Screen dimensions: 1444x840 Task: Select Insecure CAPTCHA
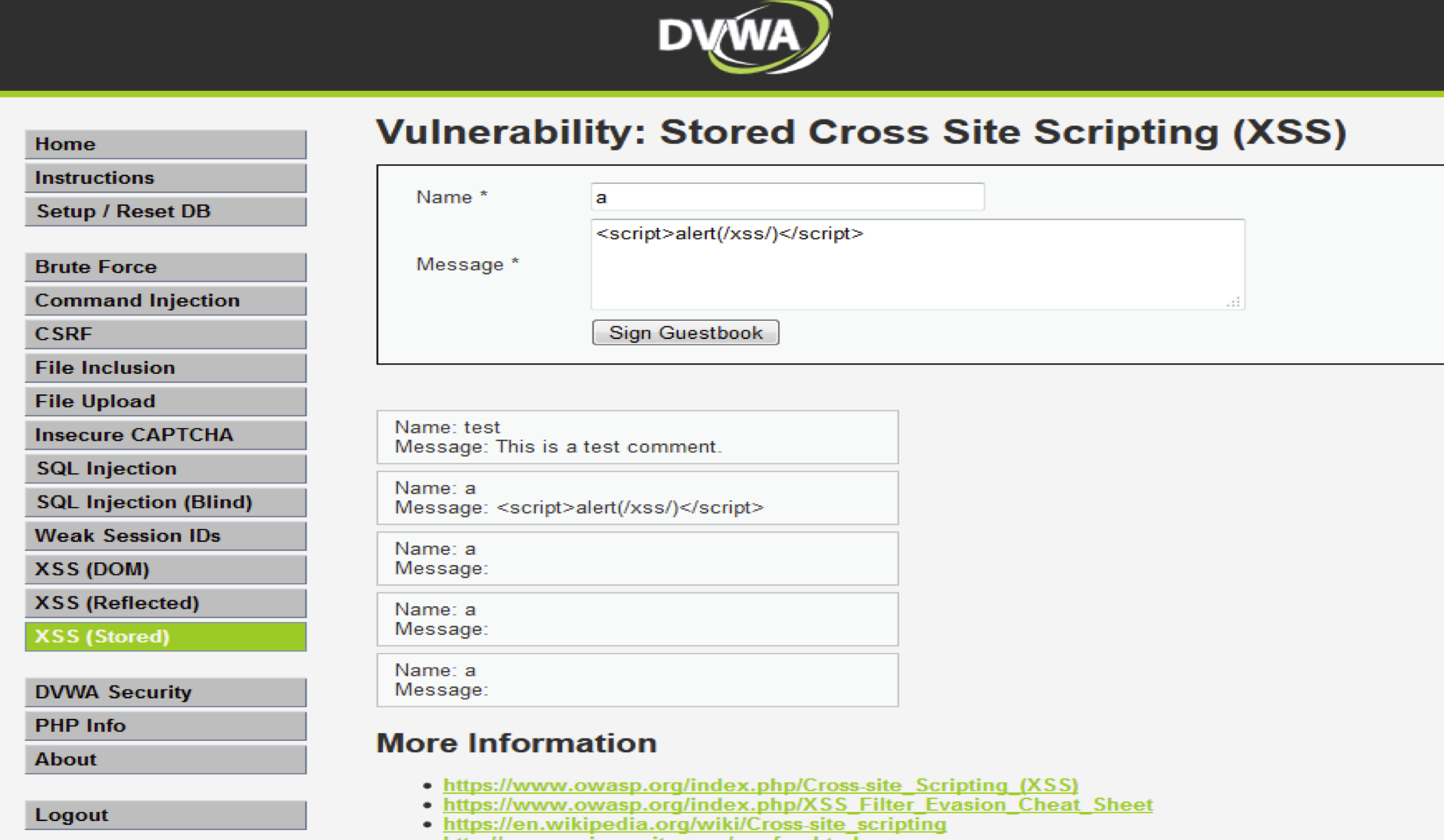click(x=166, y=435)
